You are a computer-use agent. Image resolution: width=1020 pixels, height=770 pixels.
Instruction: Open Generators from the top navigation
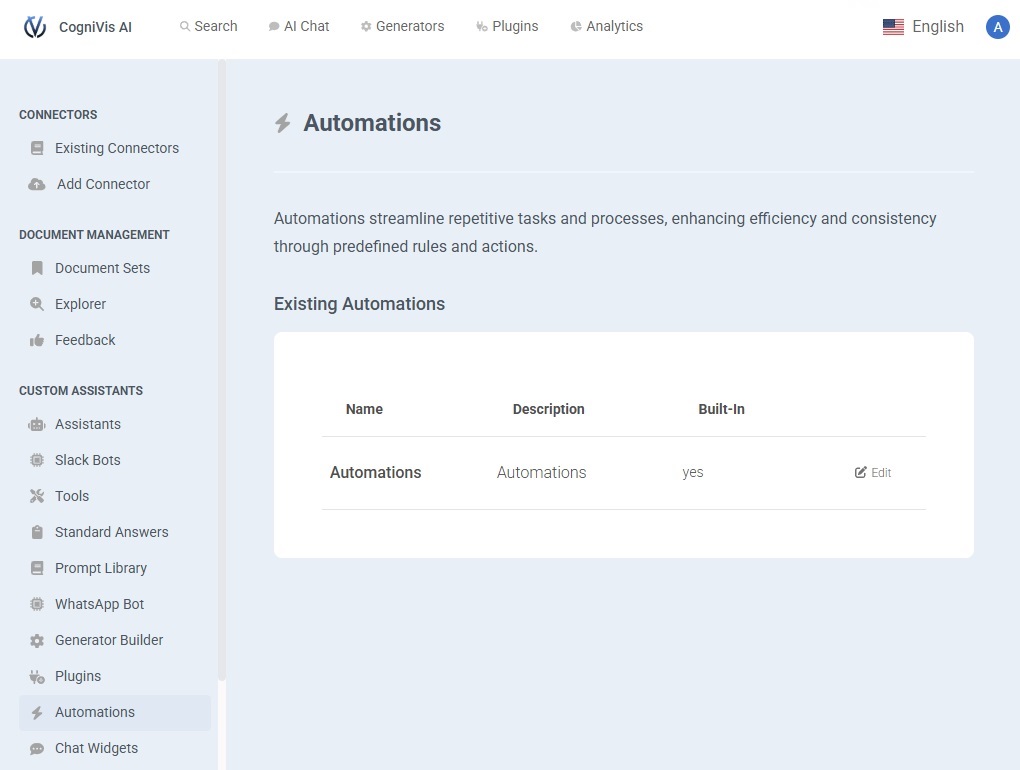[402, 26]
